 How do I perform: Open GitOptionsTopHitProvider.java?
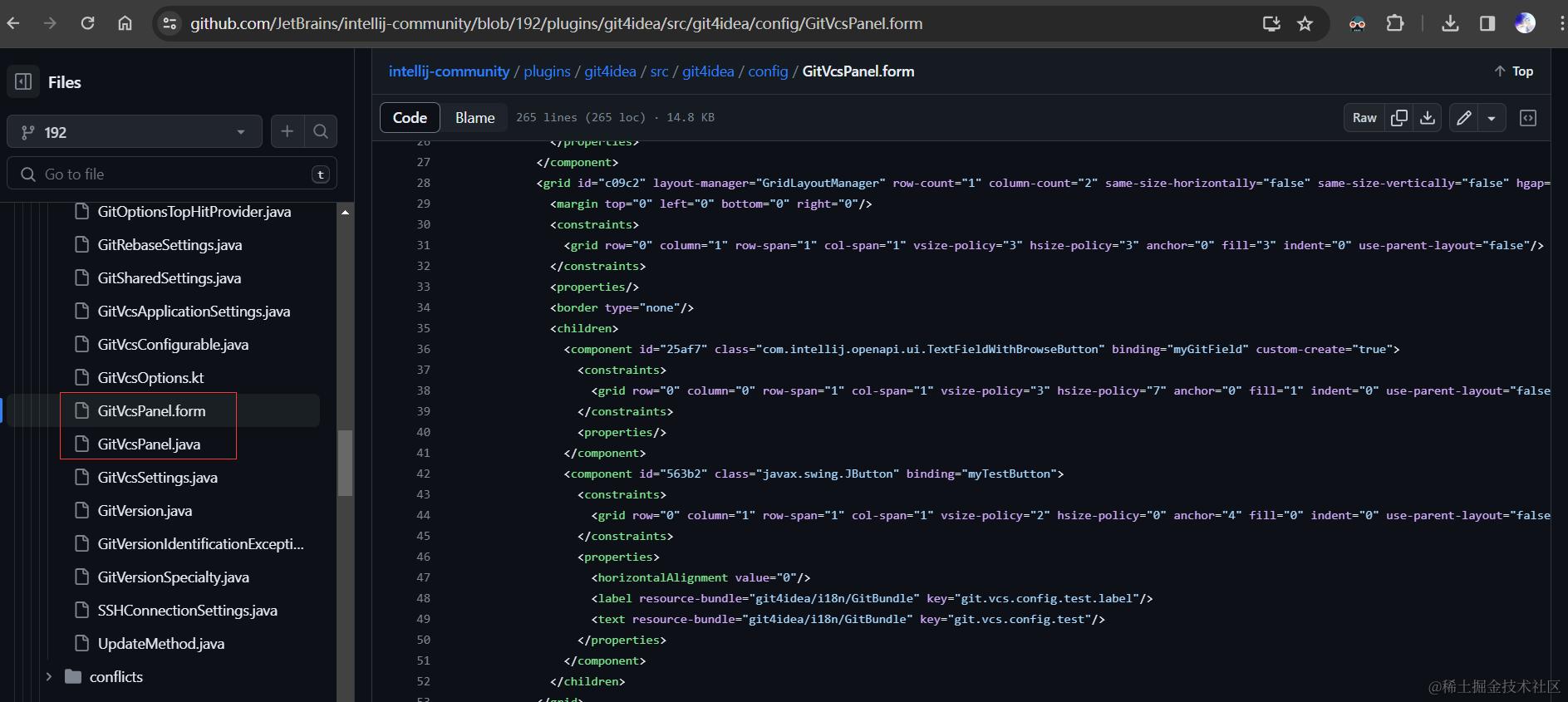click(x=194, y=212)
